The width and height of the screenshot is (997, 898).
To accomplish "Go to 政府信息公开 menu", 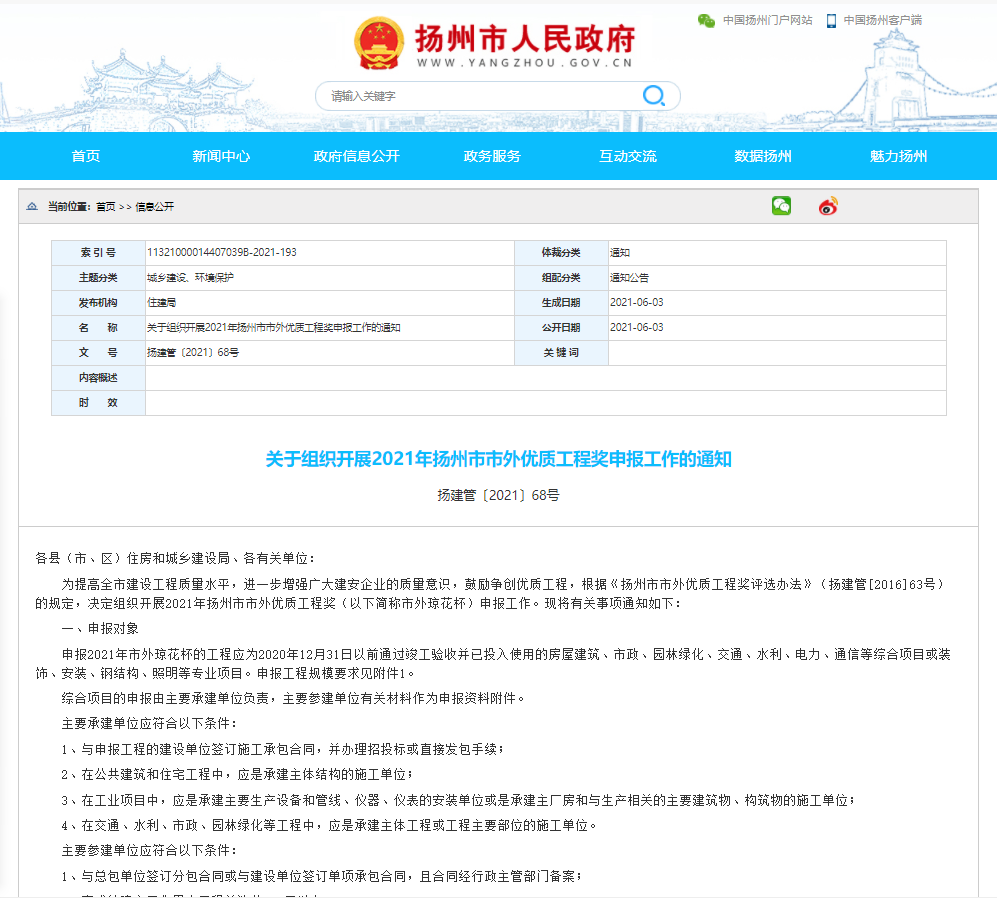I will point(356,156).
